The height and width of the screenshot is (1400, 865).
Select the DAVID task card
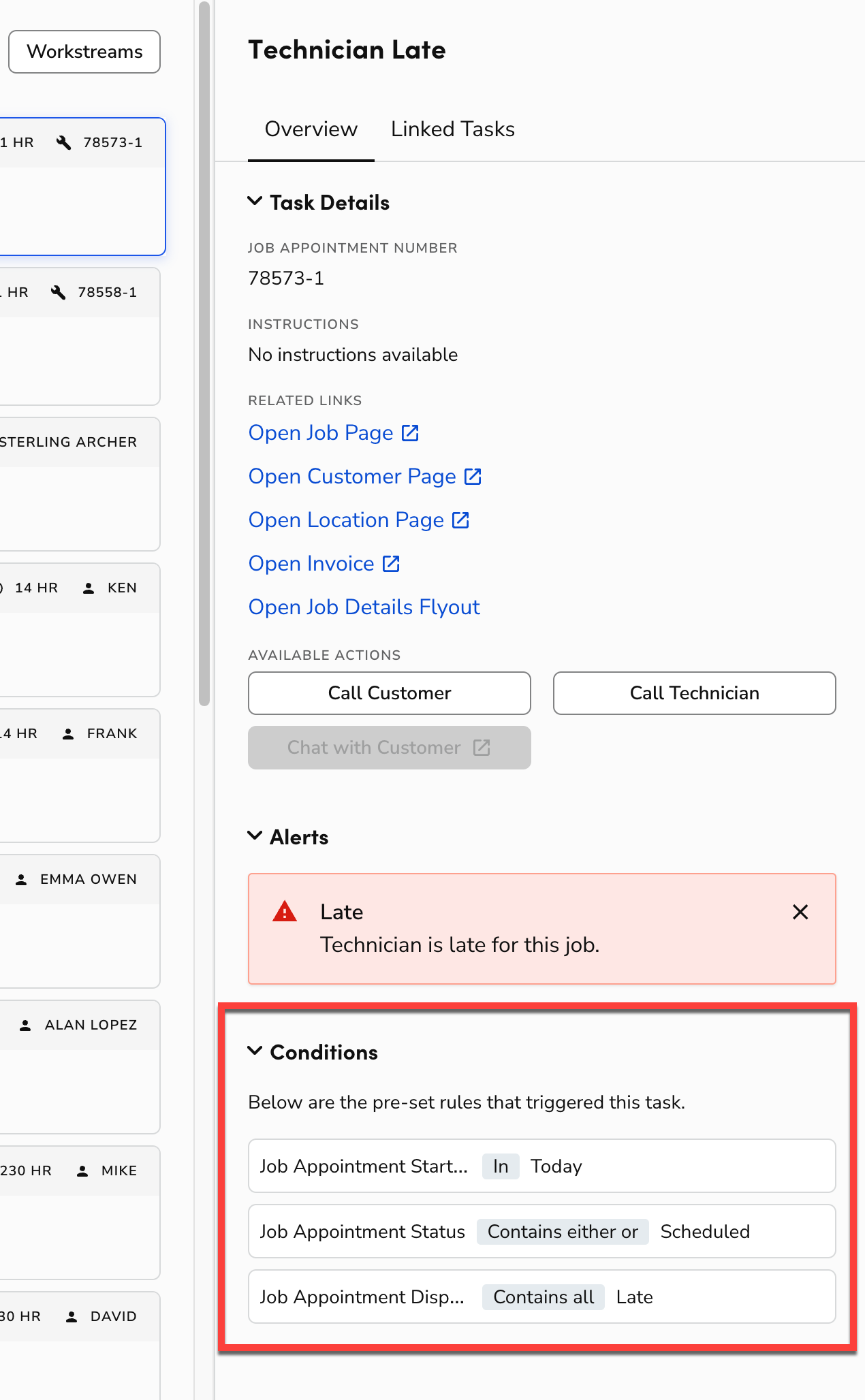(80, 1346)
